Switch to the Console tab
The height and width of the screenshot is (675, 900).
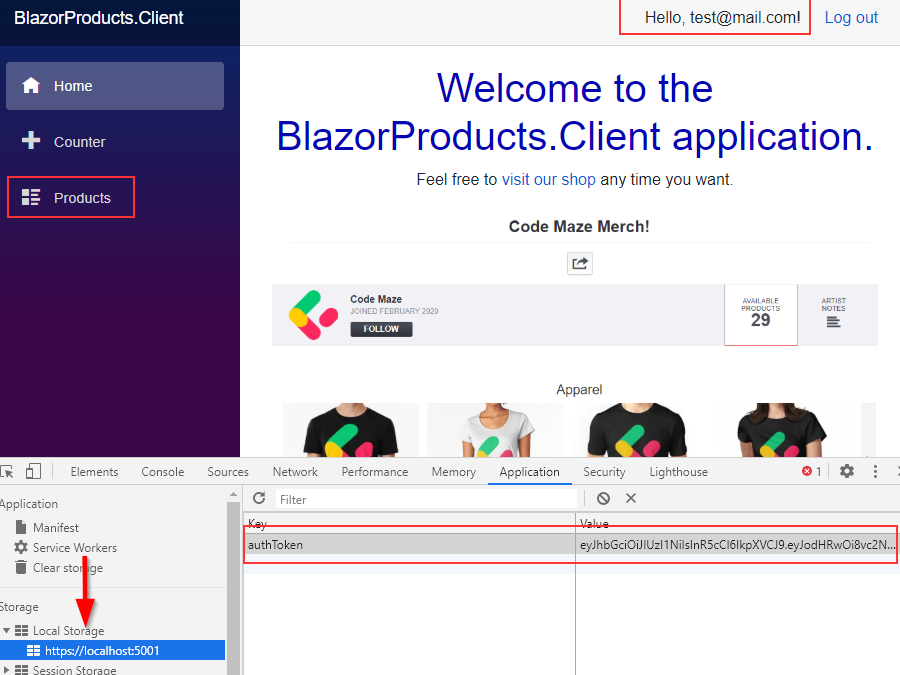[162, 472]
